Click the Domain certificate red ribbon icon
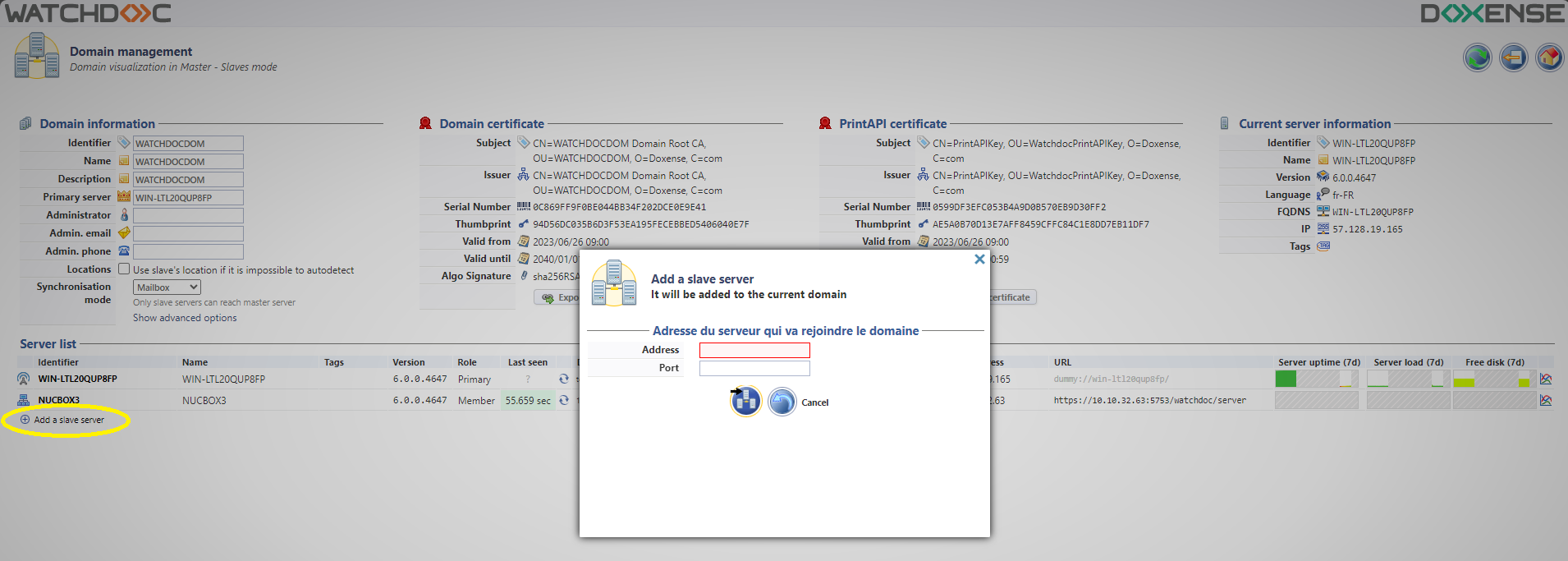Viewport: 1568px width, 561px height. [x=425, y=123]
